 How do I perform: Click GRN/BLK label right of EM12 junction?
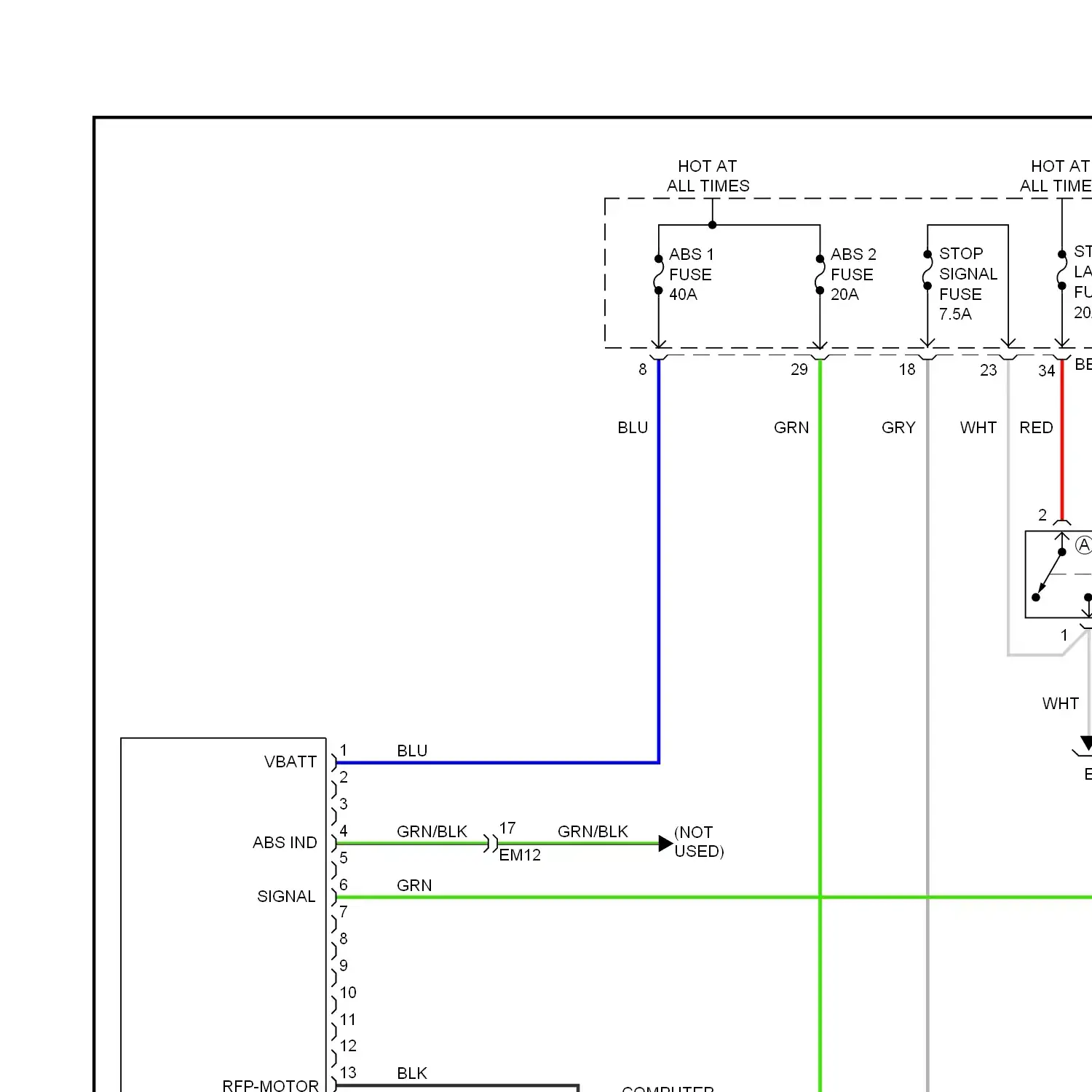[x=593, y=832]
